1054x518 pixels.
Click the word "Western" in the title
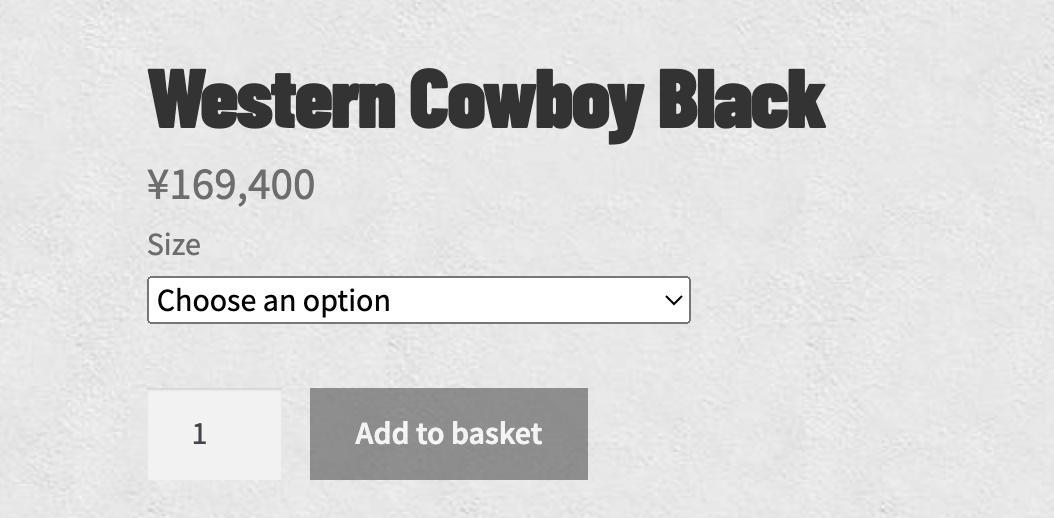[x=272, y=99]
